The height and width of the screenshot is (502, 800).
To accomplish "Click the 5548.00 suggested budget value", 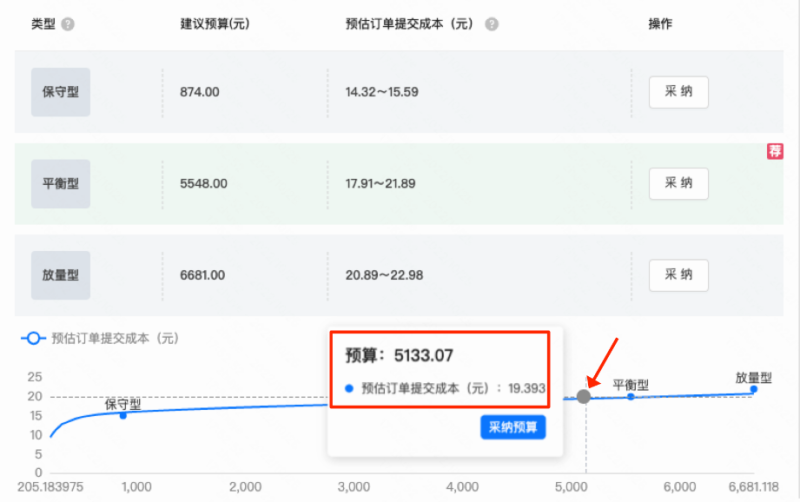I will [204, 184].
